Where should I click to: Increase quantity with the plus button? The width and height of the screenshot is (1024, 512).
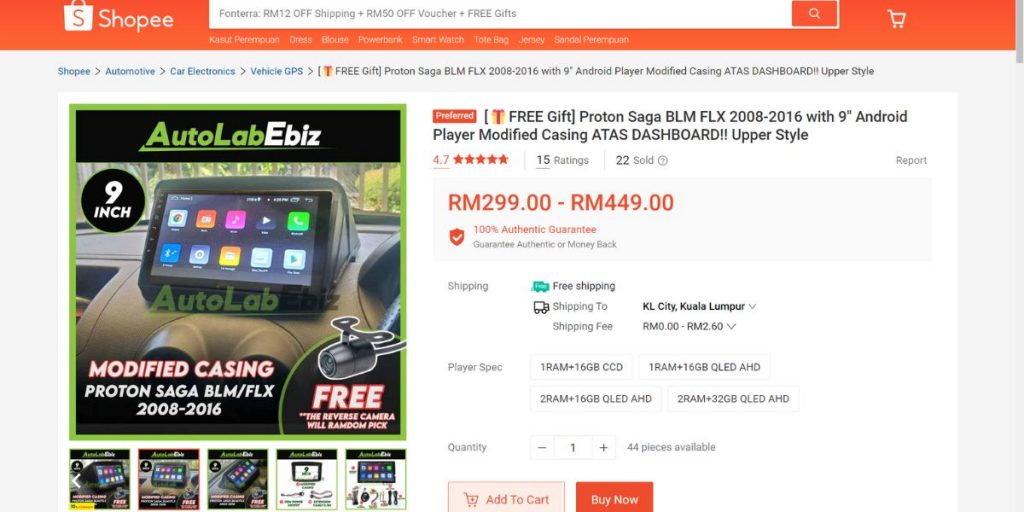click(603, 447)
